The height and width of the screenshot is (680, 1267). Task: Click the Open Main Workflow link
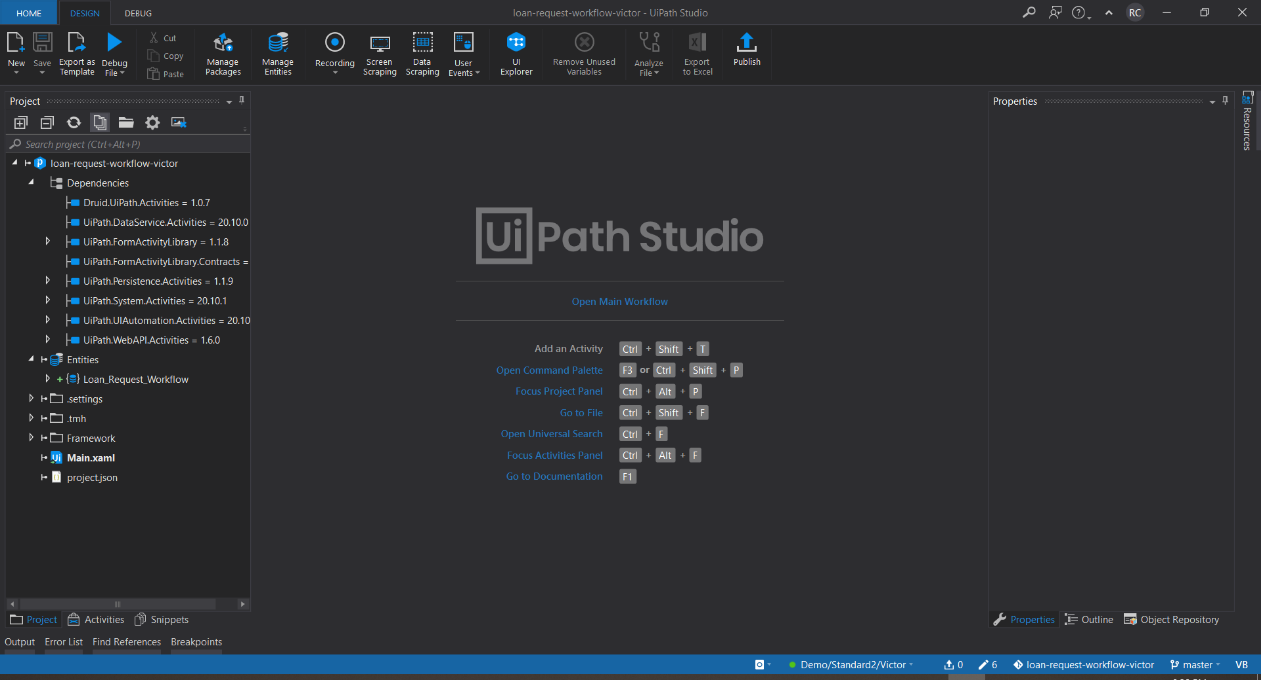620,301
